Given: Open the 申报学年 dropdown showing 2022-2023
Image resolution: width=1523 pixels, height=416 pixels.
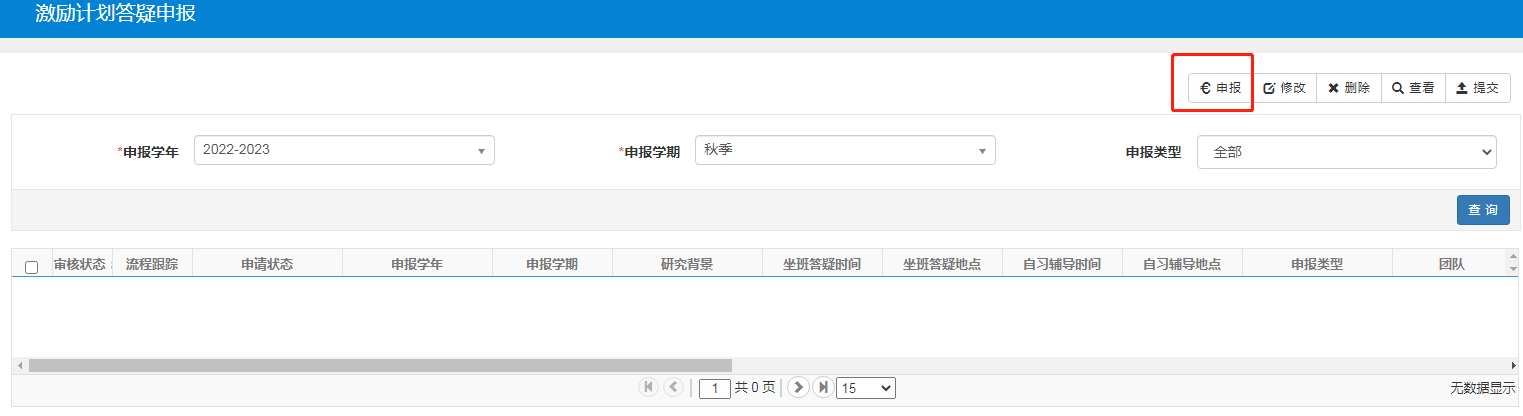Looking at the screenshot, I should click(x=344, y=150).
